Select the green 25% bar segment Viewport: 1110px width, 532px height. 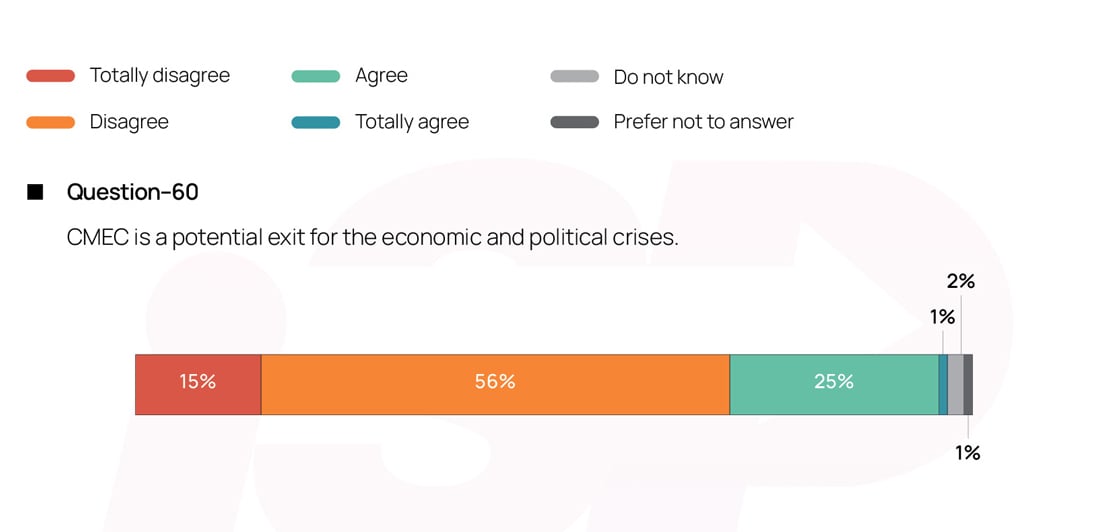[x=833, y=383]
